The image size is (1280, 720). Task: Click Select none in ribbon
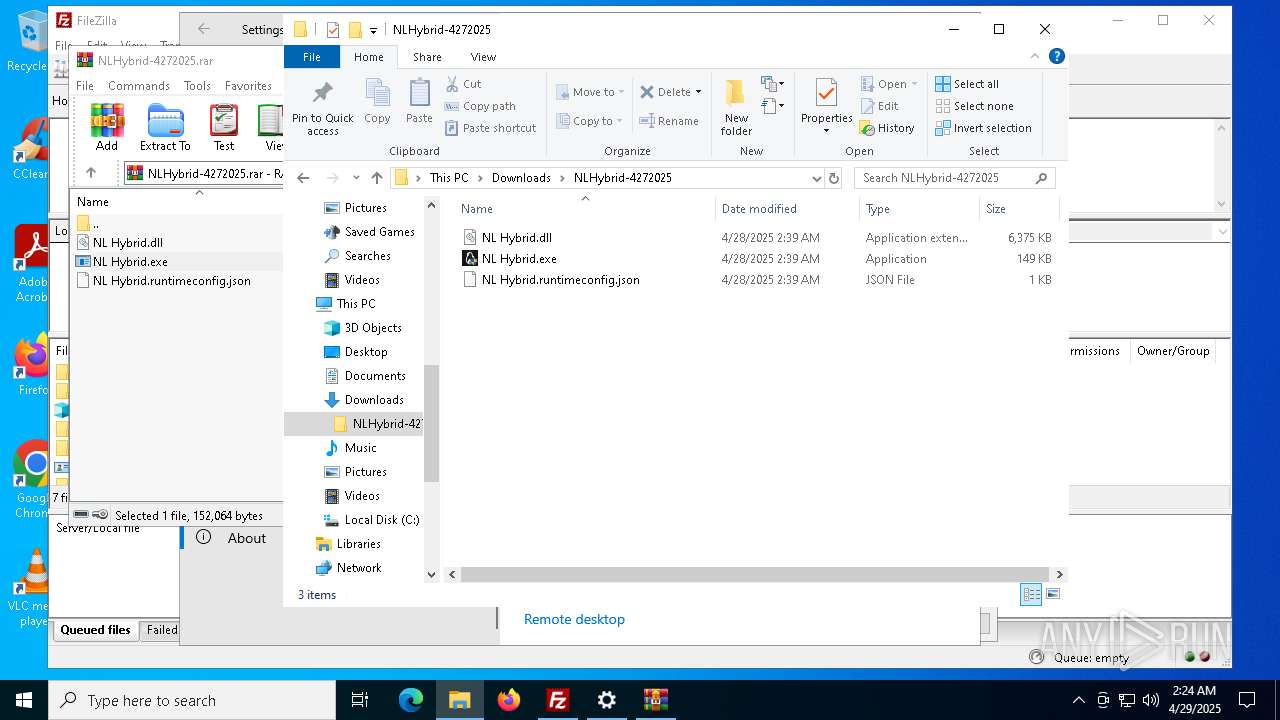pos(974,106)
